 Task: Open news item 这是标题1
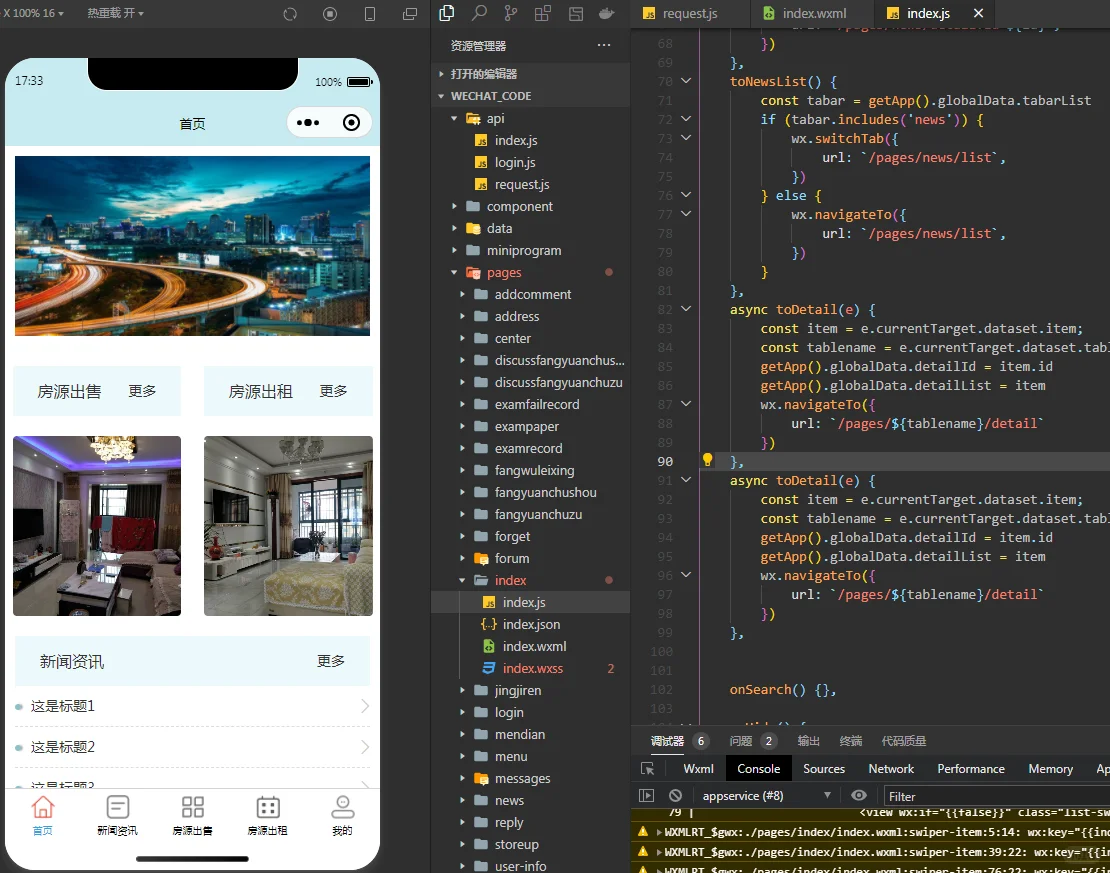(x=193, y=706)
